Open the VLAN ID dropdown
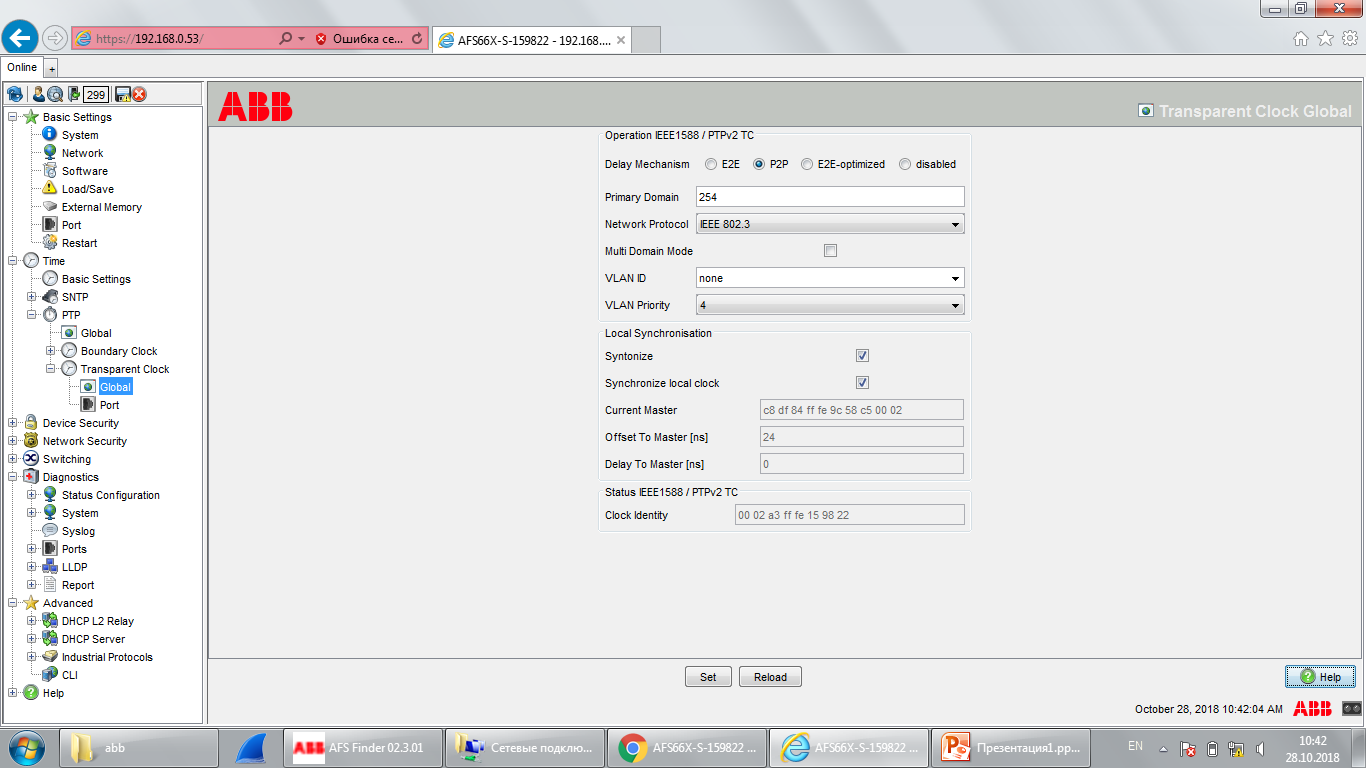 point(830,278)
